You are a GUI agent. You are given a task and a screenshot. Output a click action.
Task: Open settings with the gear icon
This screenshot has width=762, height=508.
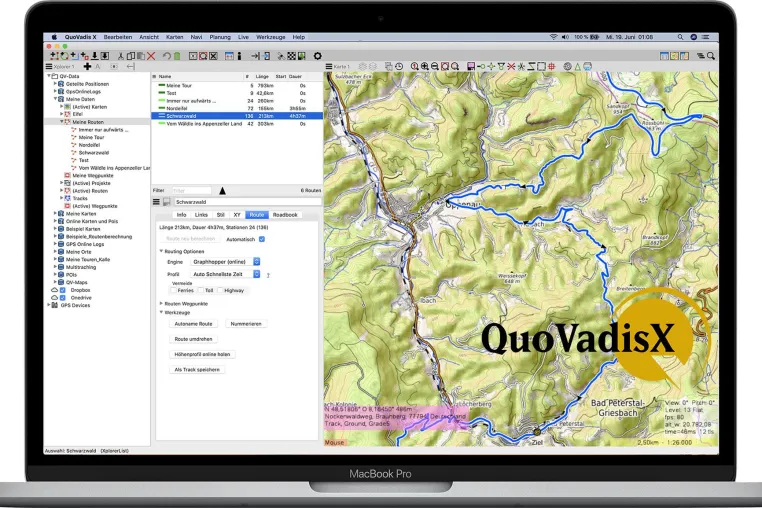[x=317, y=56]
